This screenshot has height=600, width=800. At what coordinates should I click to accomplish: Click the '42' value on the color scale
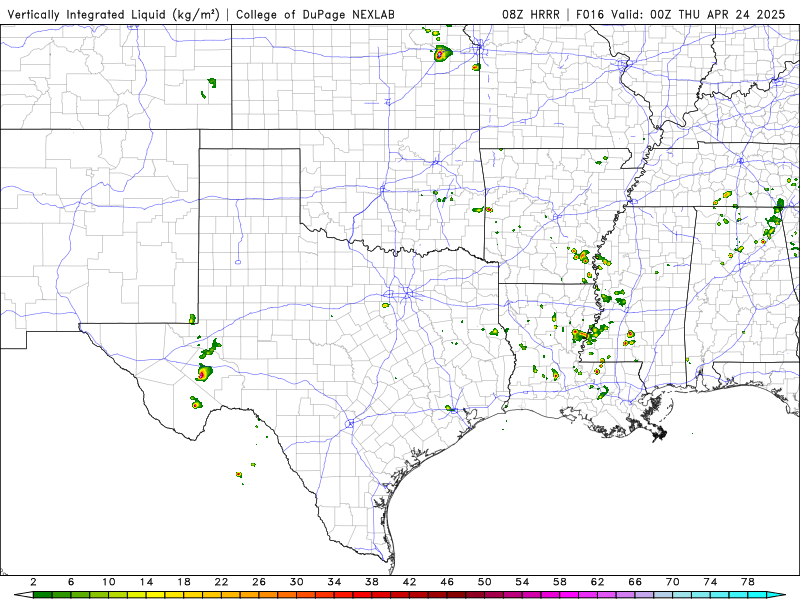pyautogui.click(x=410, y=582)
